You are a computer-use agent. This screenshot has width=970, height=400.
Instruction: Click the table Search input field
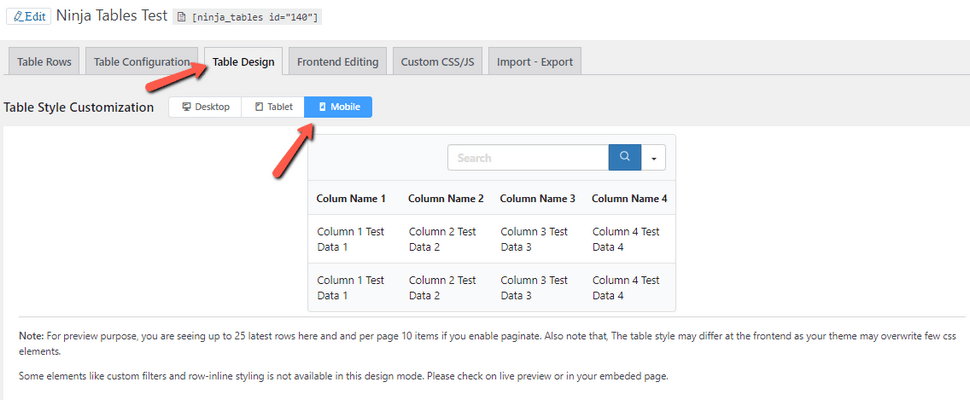(x=528, y=158)
